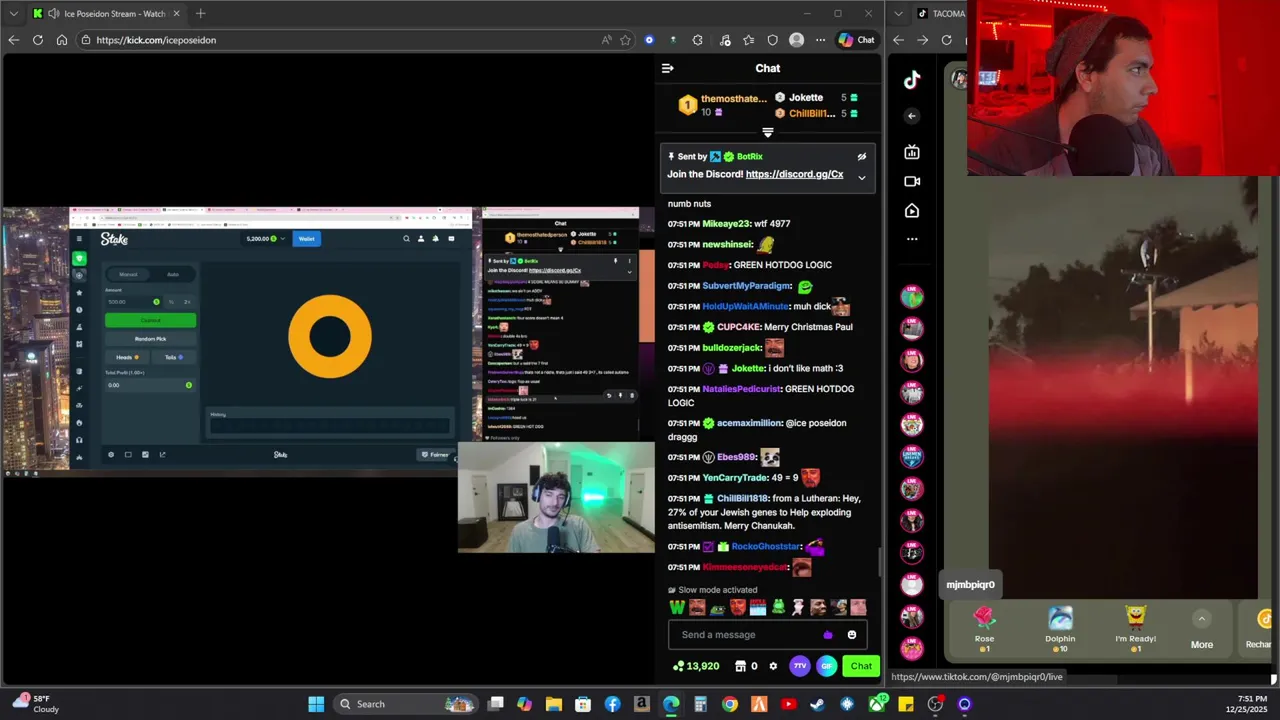Open Edge Settings and more menu

[820, 40]
